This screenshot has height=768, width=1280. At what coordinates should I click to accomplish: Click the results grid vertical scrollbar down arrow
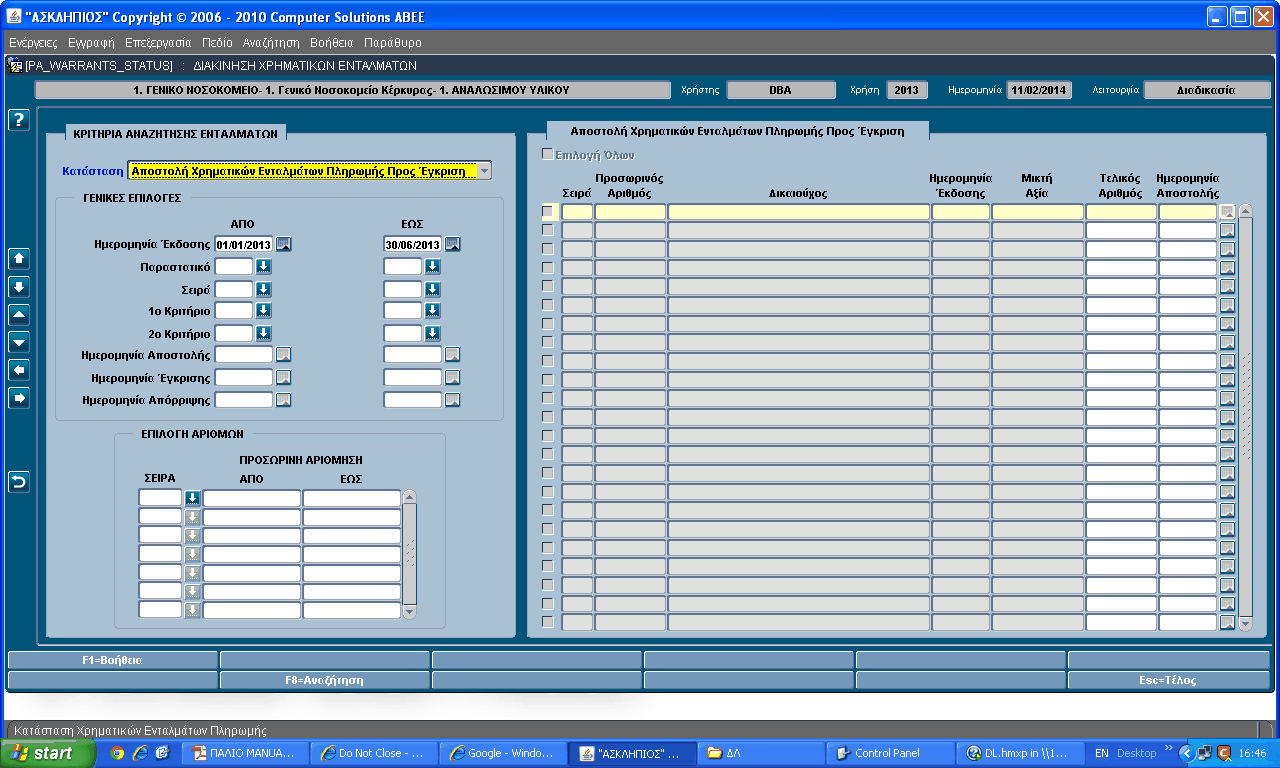pos(1245,623)
